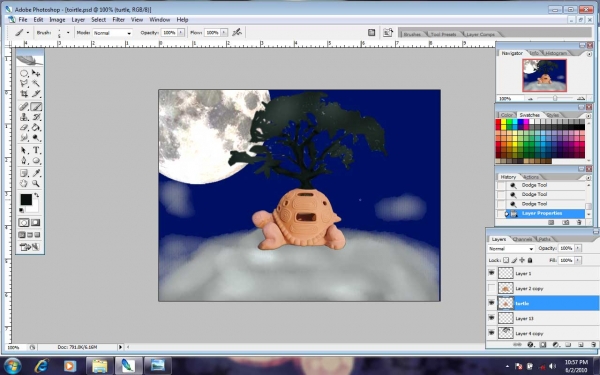The image size is (600, 375).
Task: Select Layer Properties history state
Action: (541, 213)
